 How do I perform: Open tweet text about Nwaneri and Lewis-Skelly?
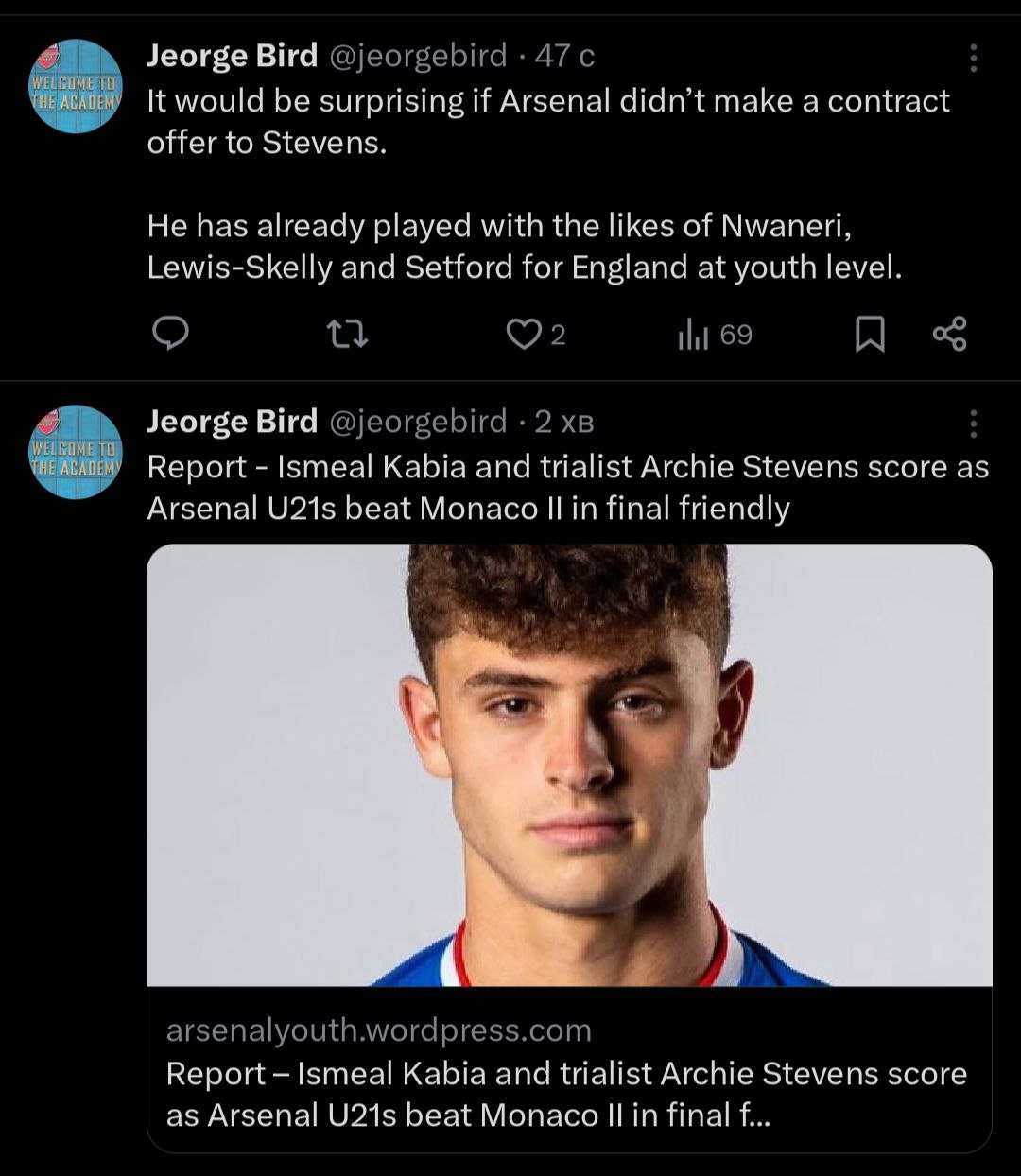coord(525,247)
